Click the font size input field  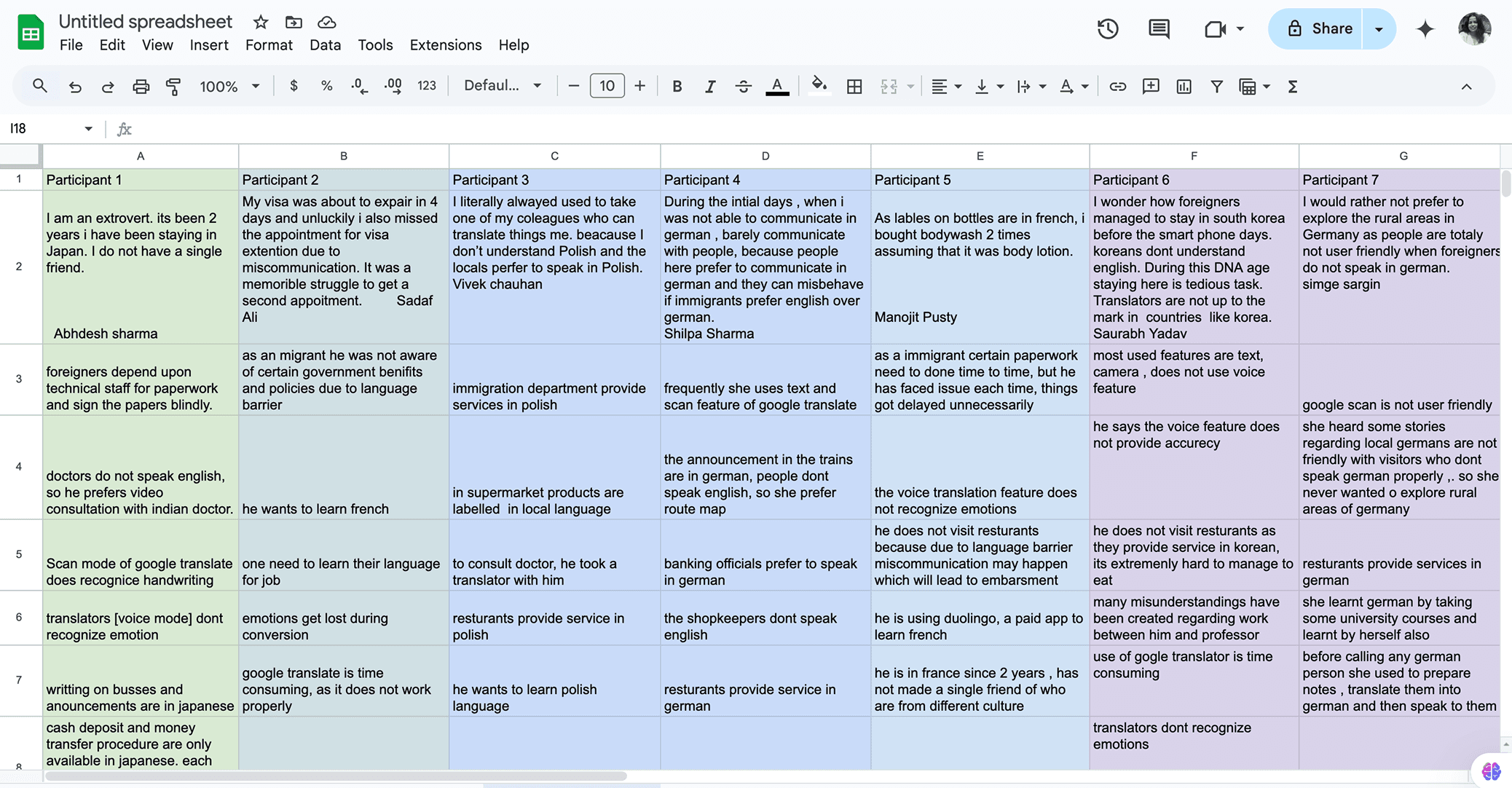(x=607, y=86)
